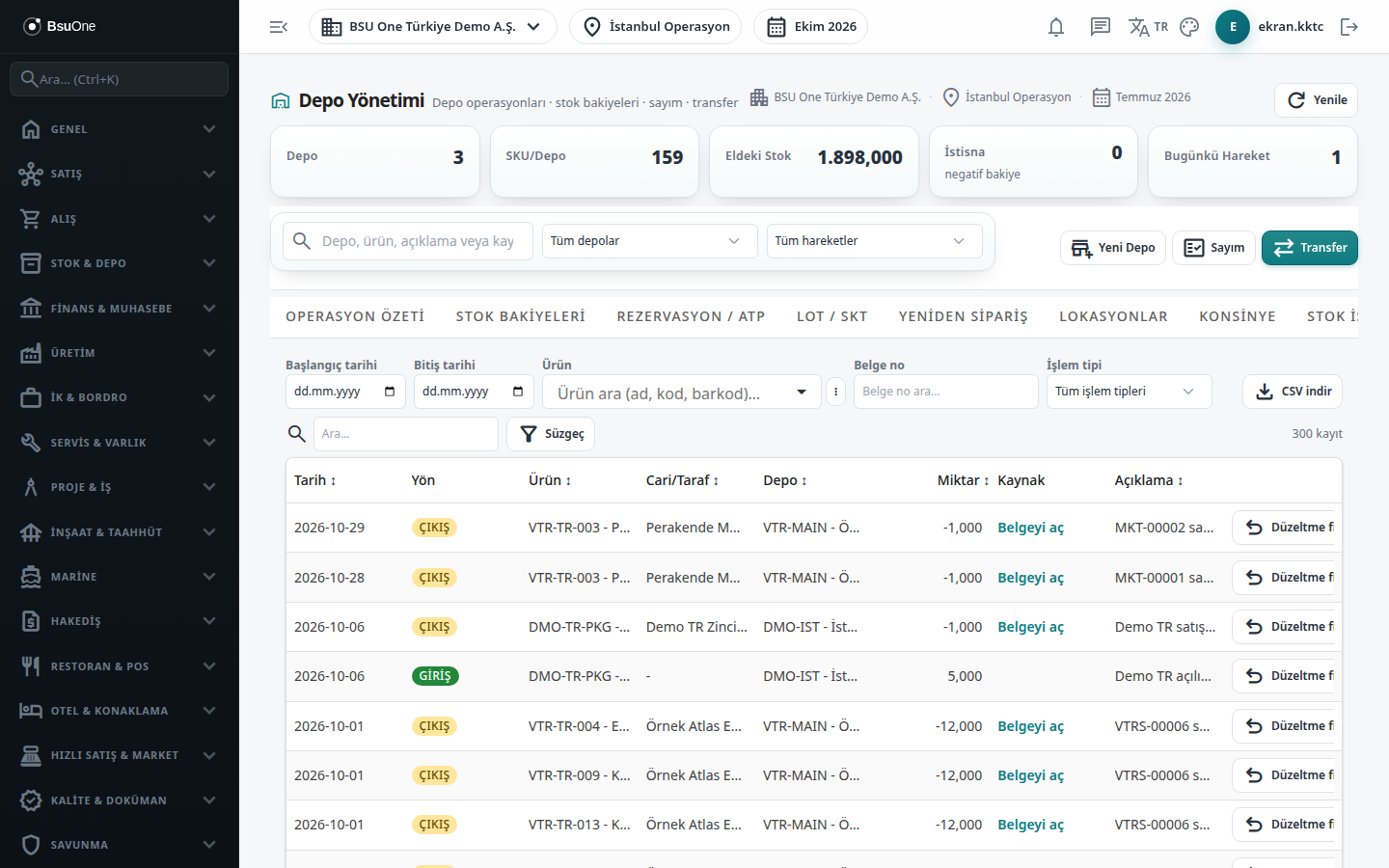Sort the table by Tarih column
The height and width of the screenshot is (868, 1389).
[x=314, y=480]
